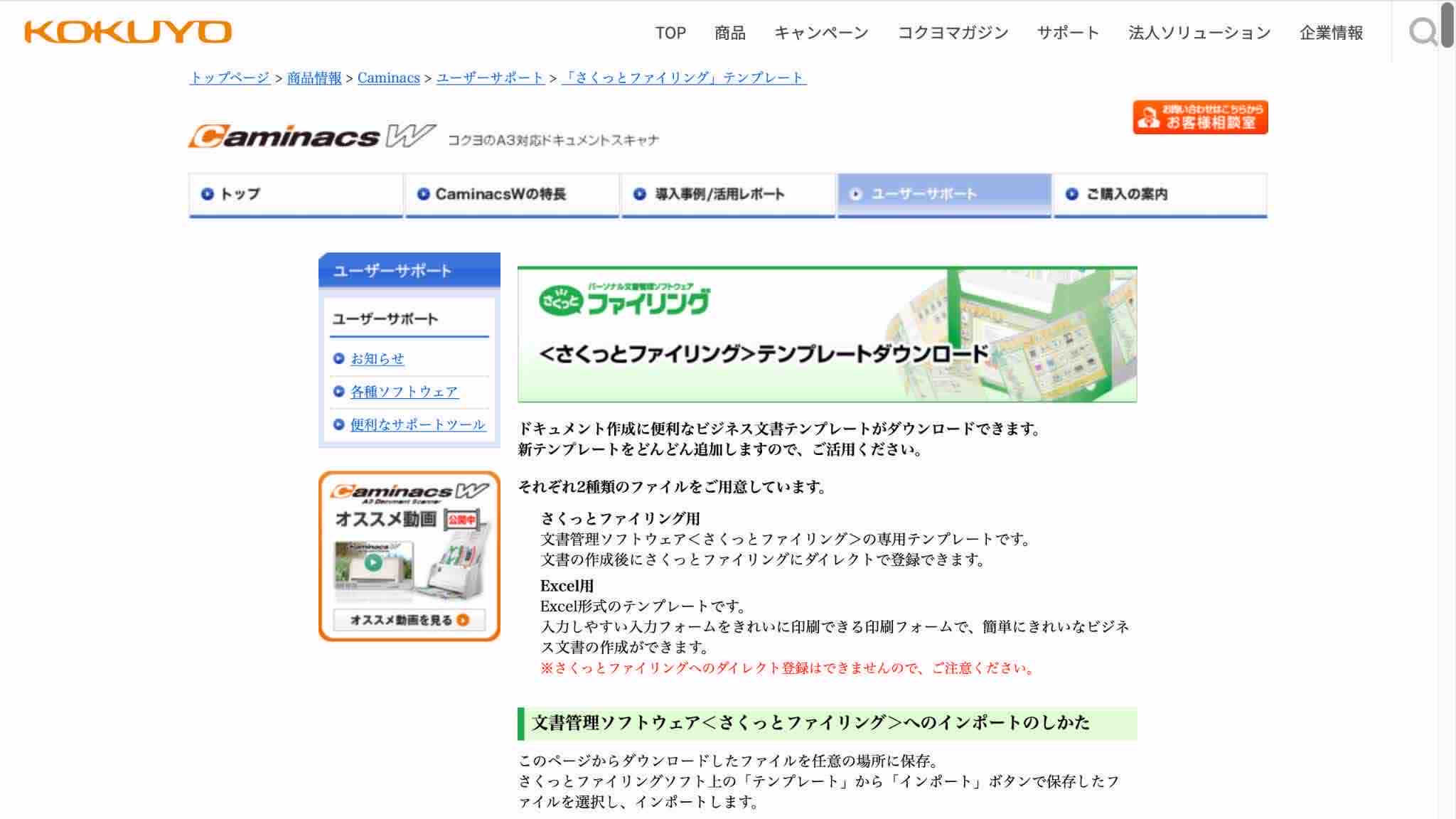
Task: Follow the 商品情報 breadcrumb link
Action: (x=314, y=77)
